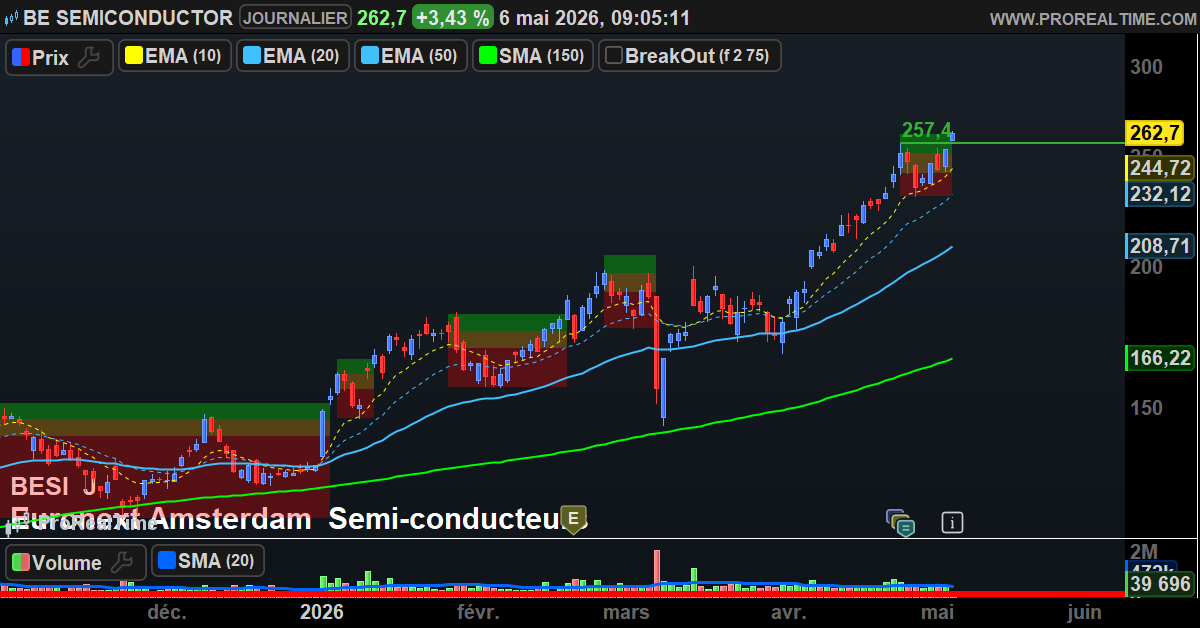Click the candlestick icon beside BE SEMICONDUCTOR
Viewport: 1200px width, 628px height.
coord(11,18)
